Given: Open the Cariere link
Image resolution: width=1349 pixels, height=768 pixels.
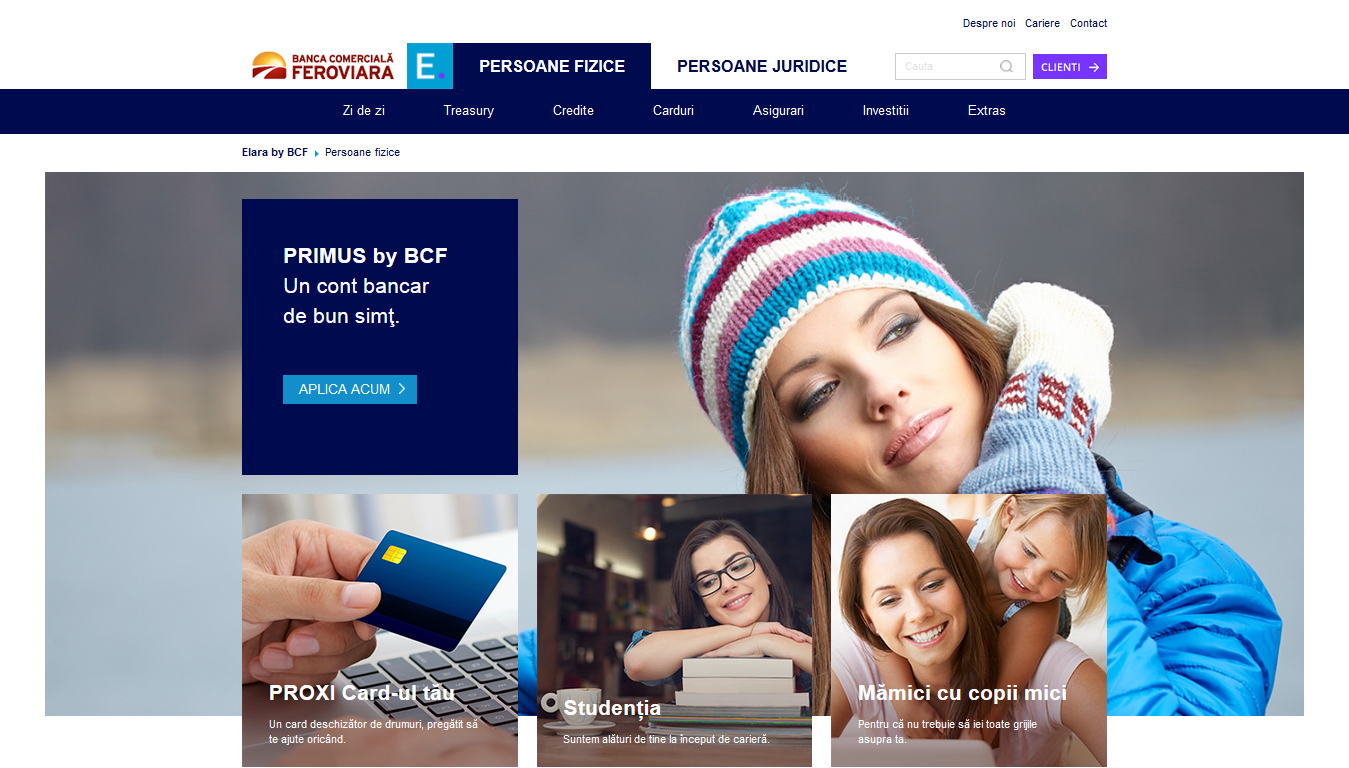Looking at the screenshot, I should (x=1042, y=23).
